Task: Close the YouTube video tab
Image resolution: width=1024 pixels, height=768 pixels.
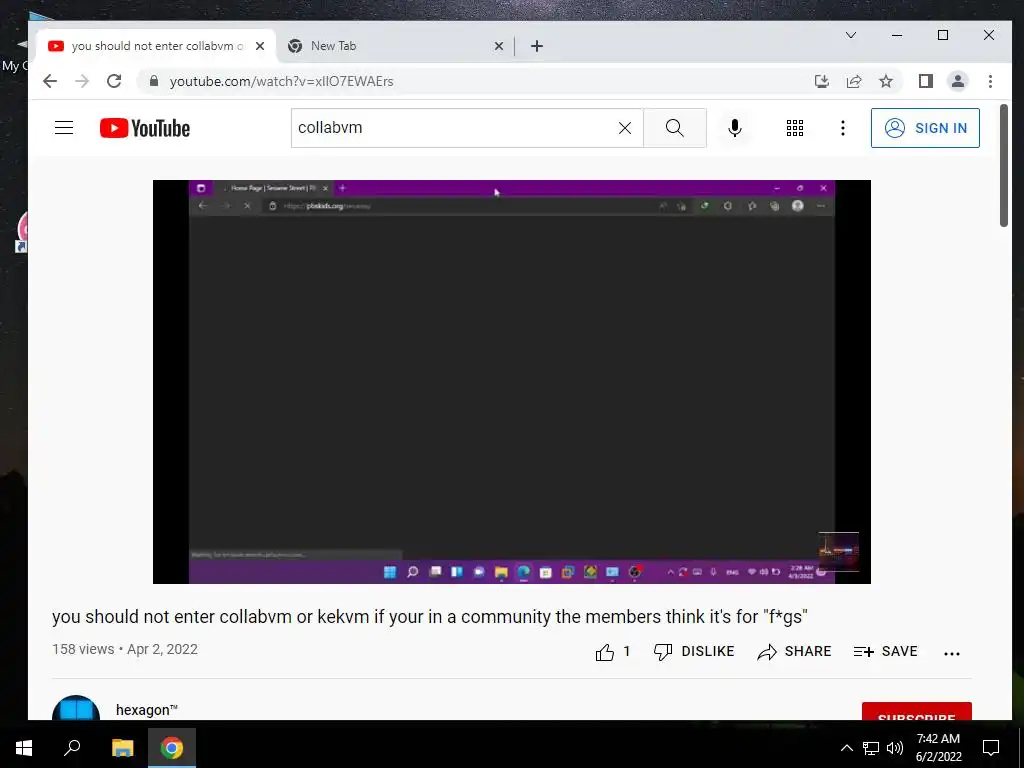Action: coord(260,46)
